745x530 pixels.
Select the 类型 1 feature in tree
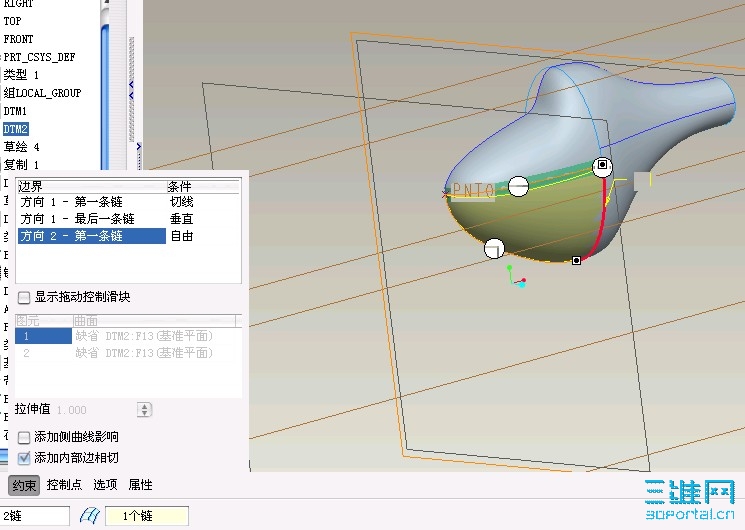[21, 75]
